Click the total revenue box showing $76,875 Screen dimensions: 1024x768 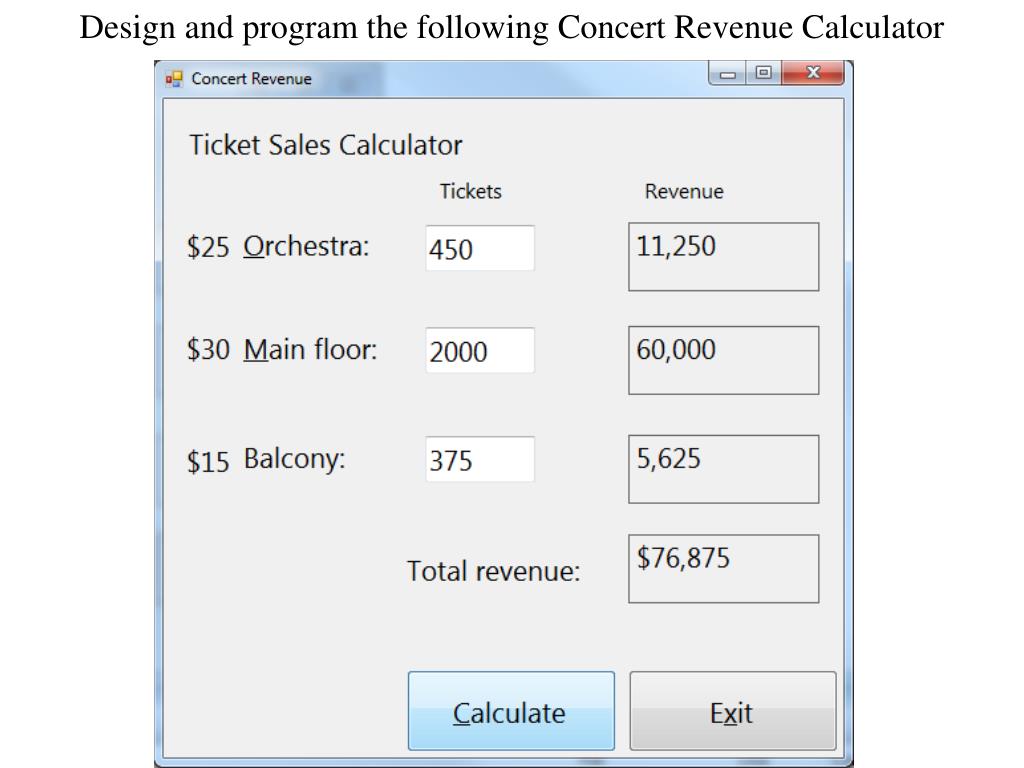point(723,569)
